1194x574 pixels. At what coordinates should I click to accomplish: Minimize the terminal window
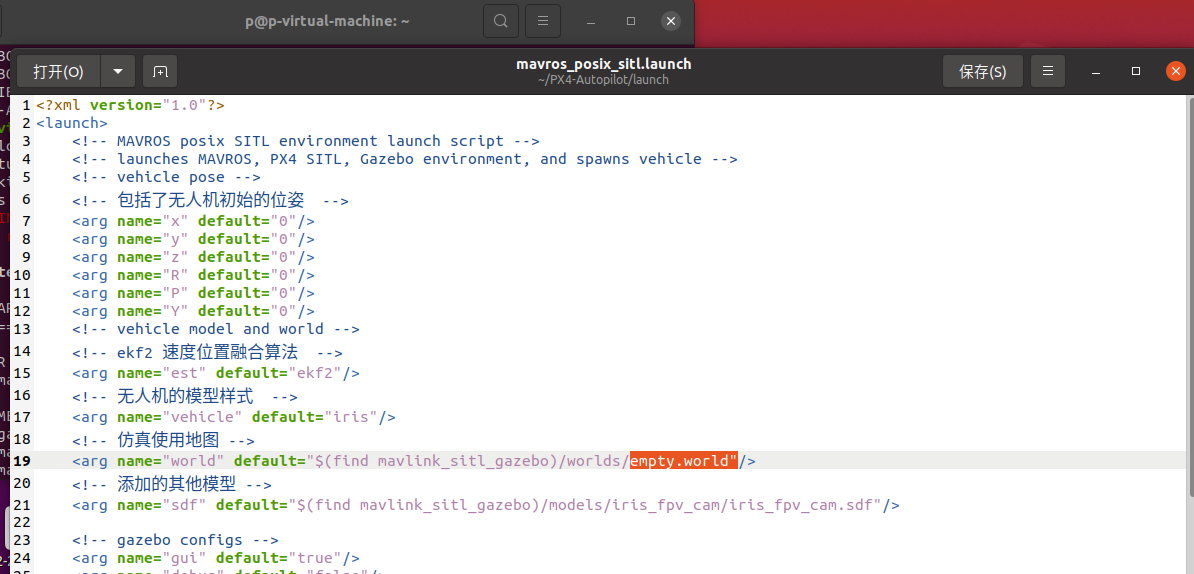point(591,21)
